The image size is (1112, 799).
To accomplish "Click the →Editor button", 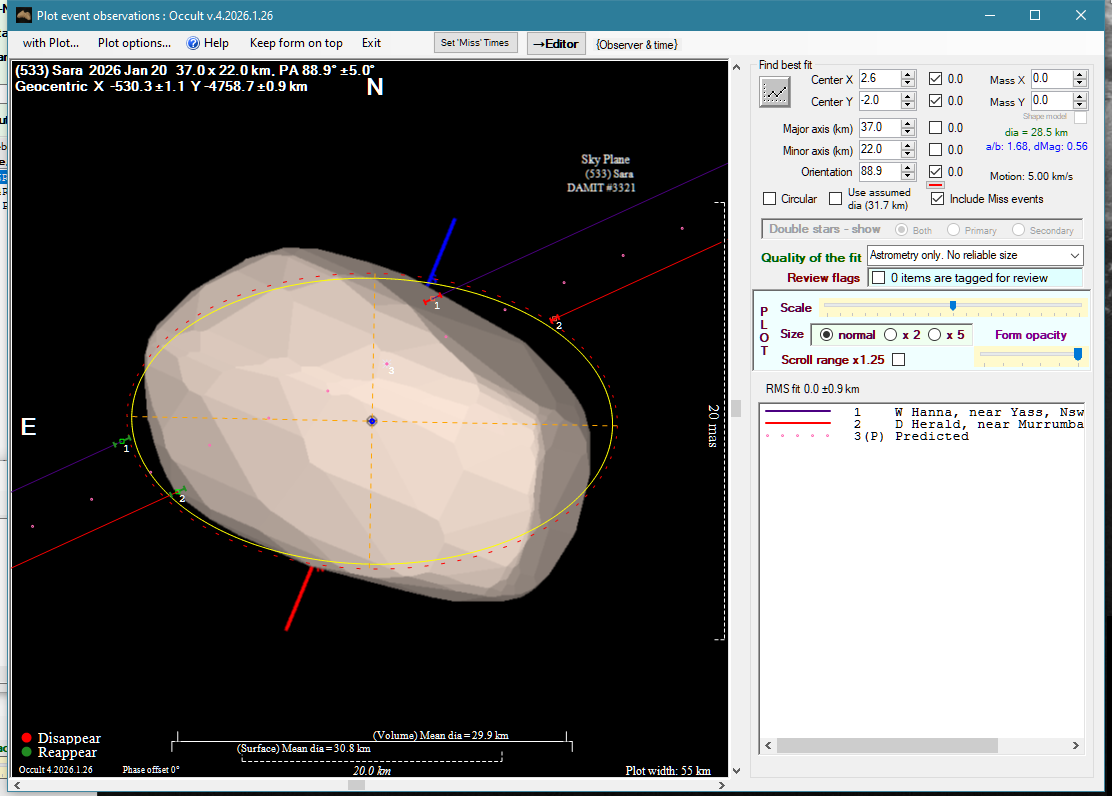I will coord(555,44).
